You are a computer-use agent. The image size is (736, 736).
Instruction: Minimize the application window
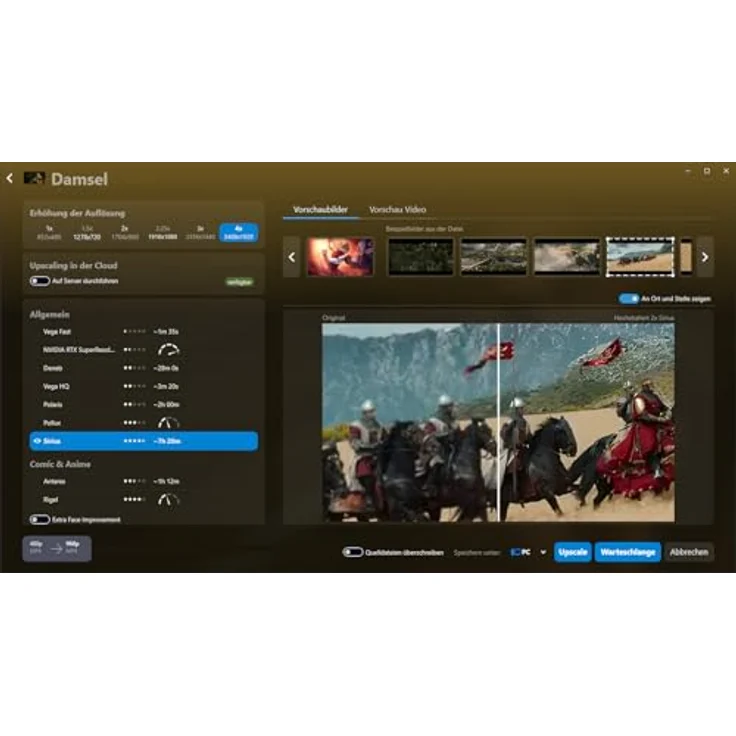688,171
